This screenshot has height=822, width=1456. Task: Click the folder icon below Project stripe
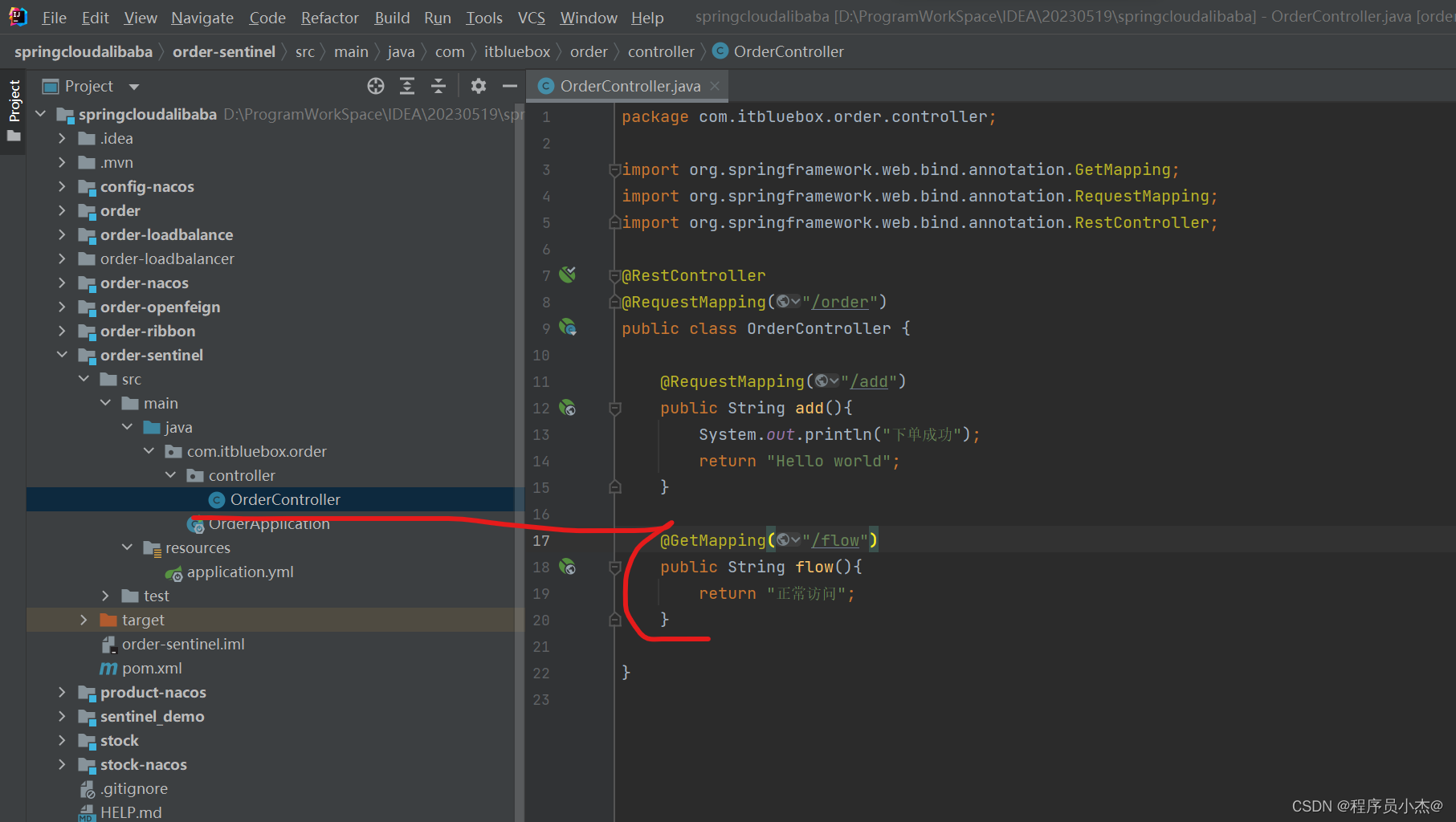[14, 136]
